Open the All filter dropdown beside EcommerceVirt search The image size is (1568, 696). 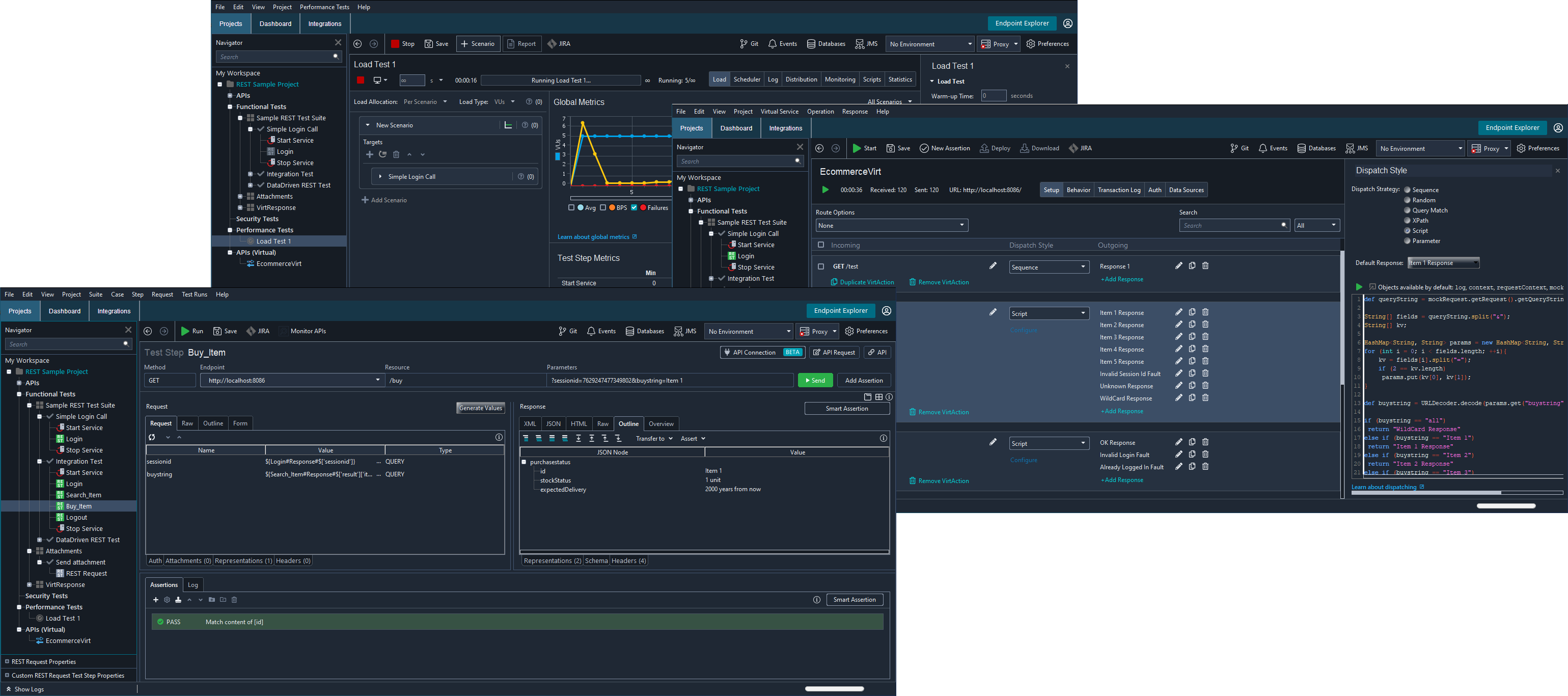(x=1316, y=225)
